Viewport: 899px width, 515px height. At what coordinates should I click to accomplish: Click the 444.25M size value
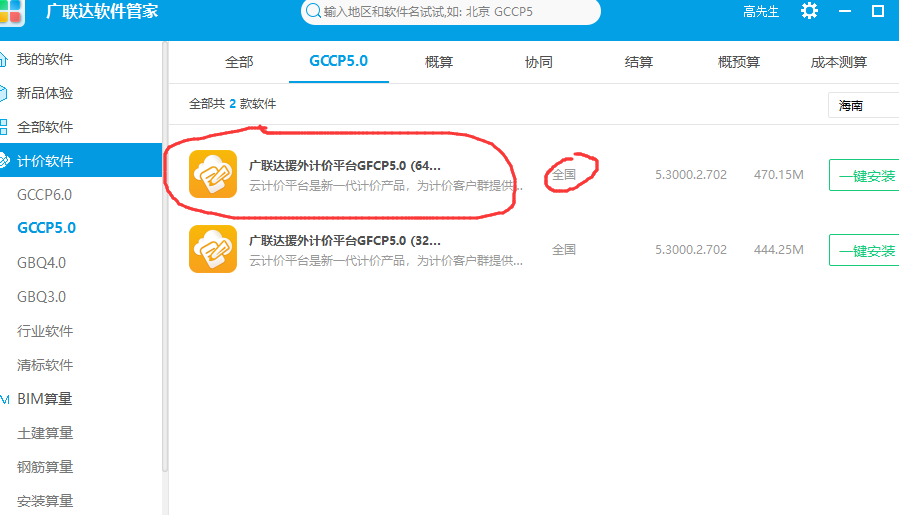click(x=779, y=249)
